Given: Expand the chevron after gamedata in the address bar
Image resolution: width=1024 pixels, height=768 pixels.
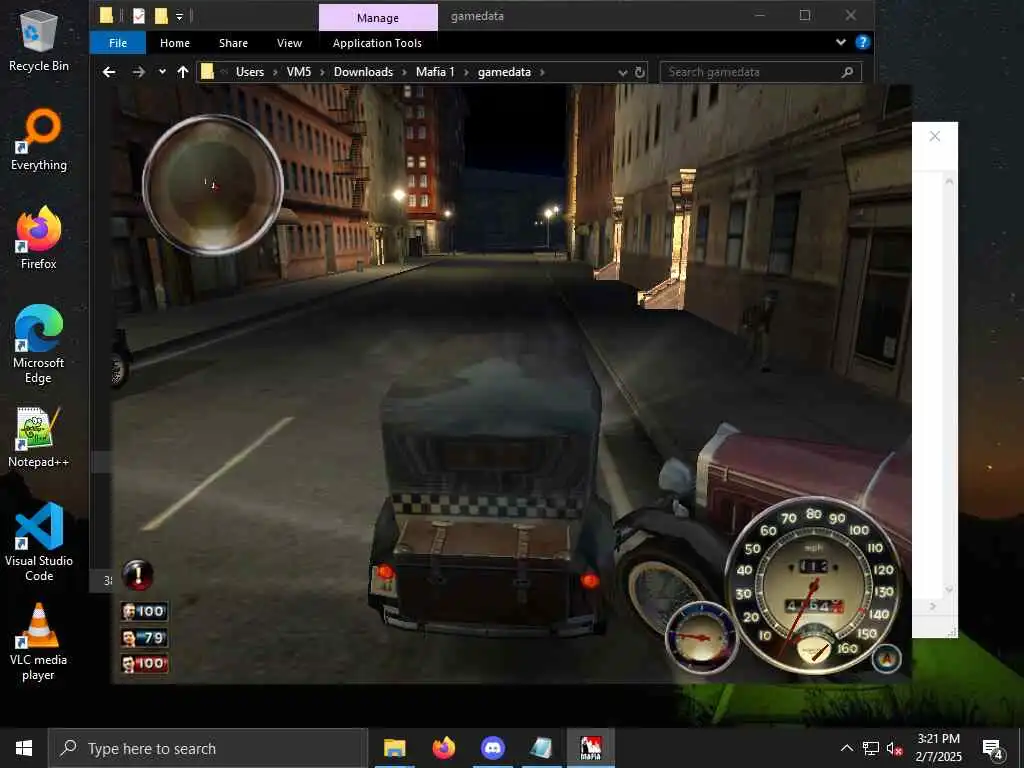Looking at the screenshot, I should [x=542, y=72].
